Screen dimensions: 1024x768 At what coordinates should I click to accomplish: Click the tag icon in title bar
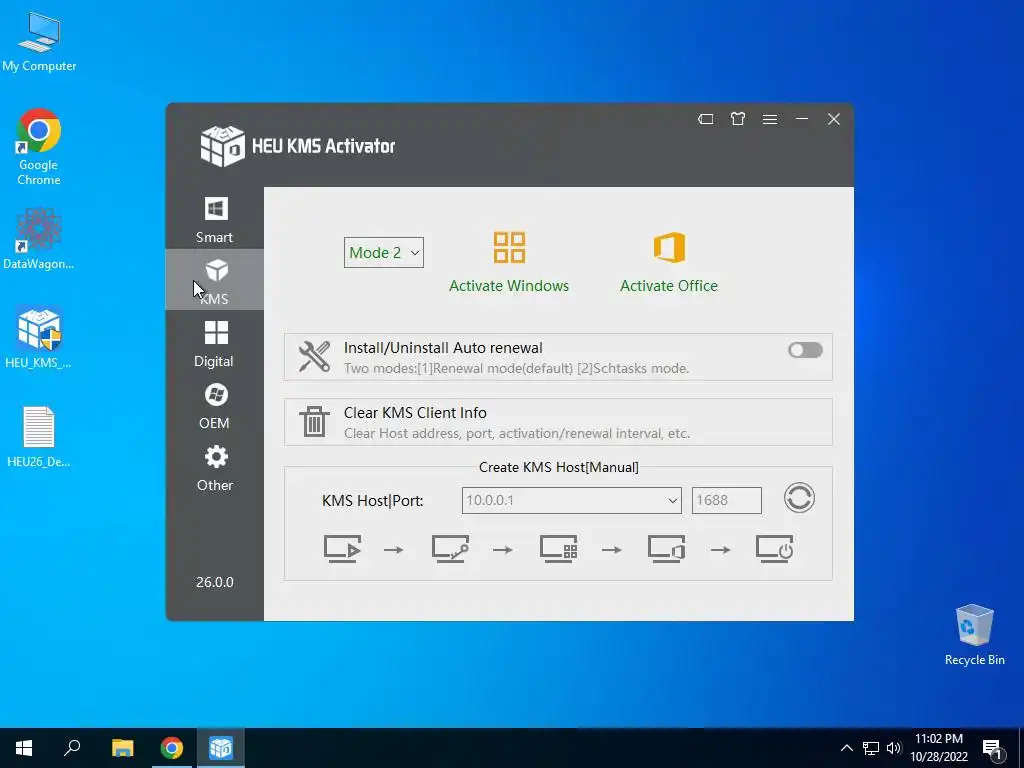pyautogui.click(x=705, y=119)
